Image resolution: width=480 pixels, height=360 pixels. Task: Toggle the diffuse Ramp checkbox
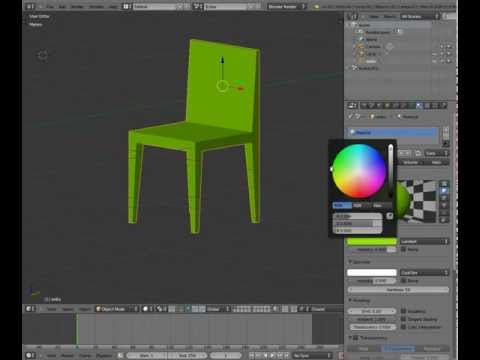404,249
